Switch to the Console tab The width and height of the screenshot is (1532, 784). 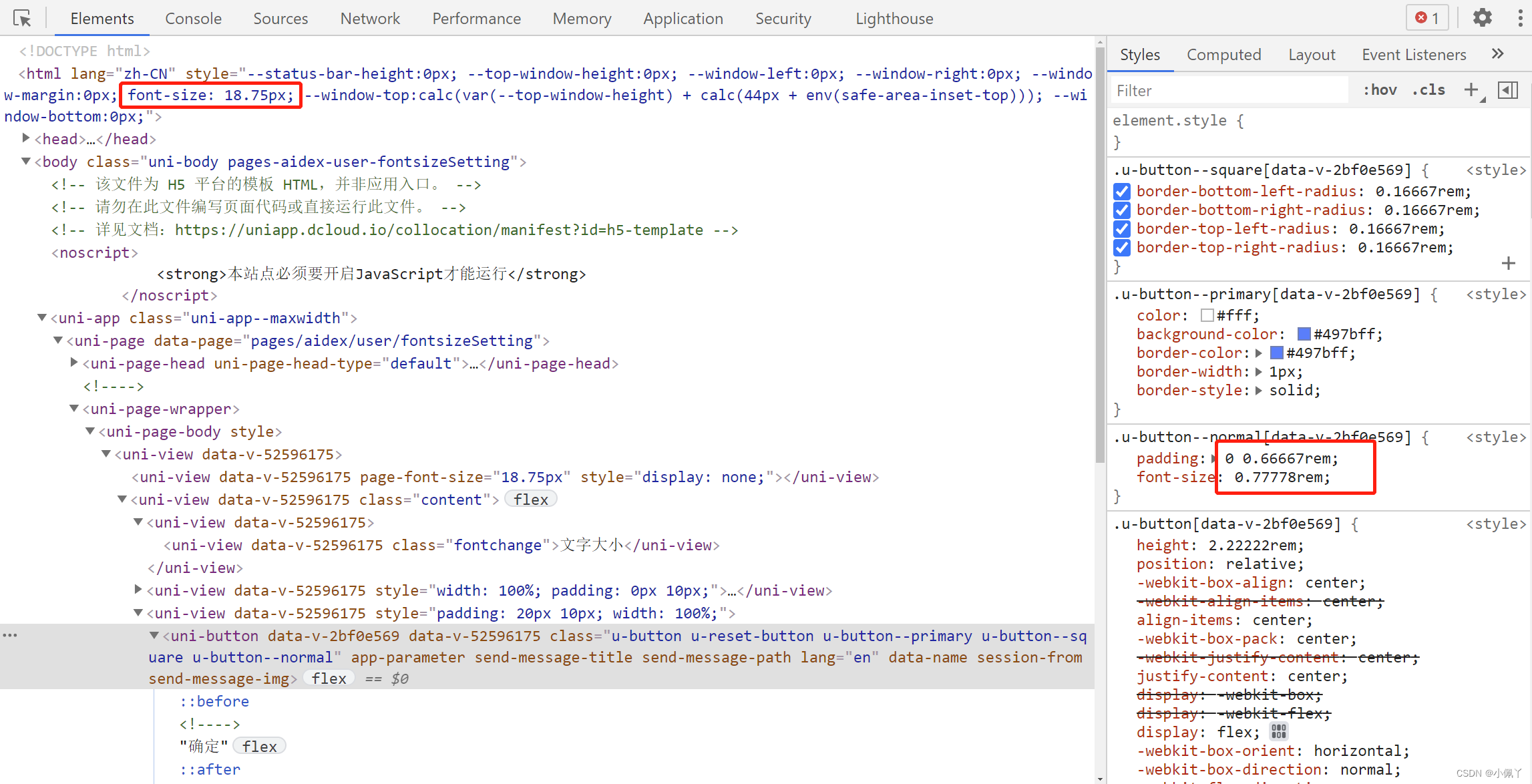193,19
